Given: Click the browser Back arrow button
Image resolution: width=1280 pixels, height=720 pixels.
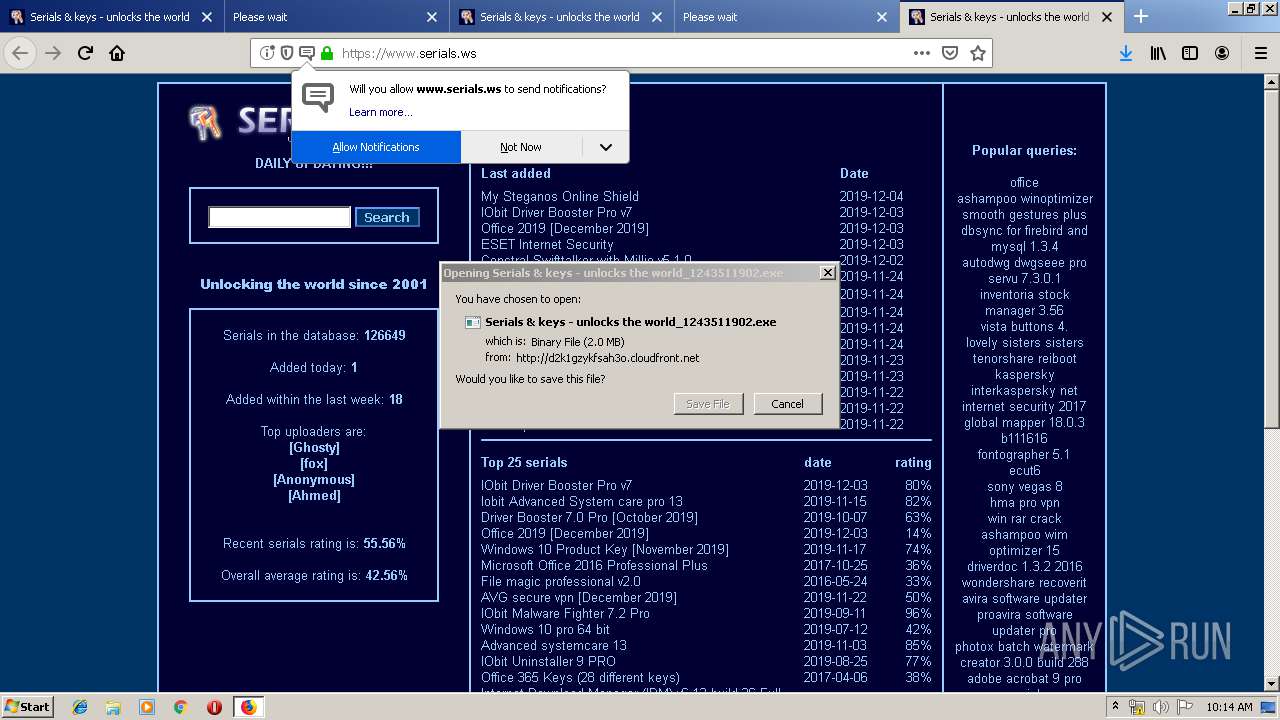Looking at the screenshot, I should (x=20, y=53).
